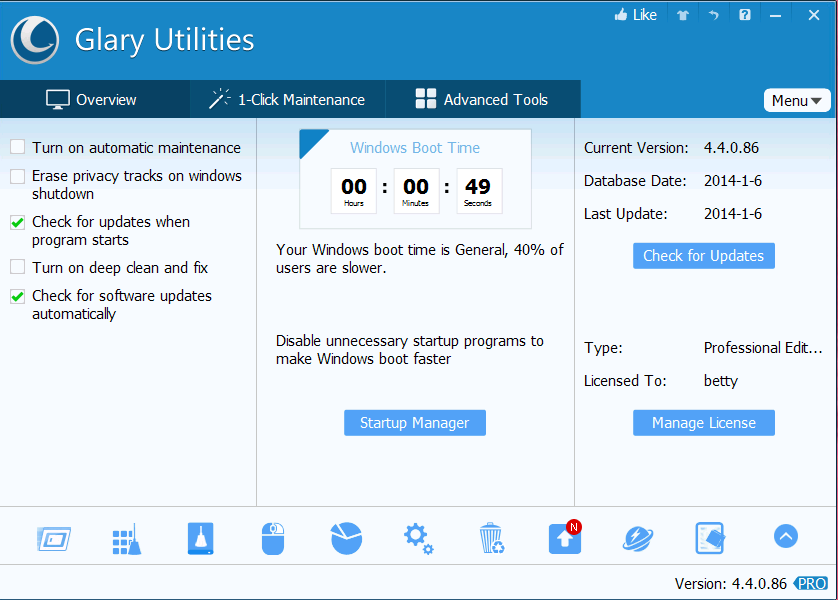Click the Last Update value 2014-1-6
The height and width of the screenshot is (600, 838).
click(733, 214)
